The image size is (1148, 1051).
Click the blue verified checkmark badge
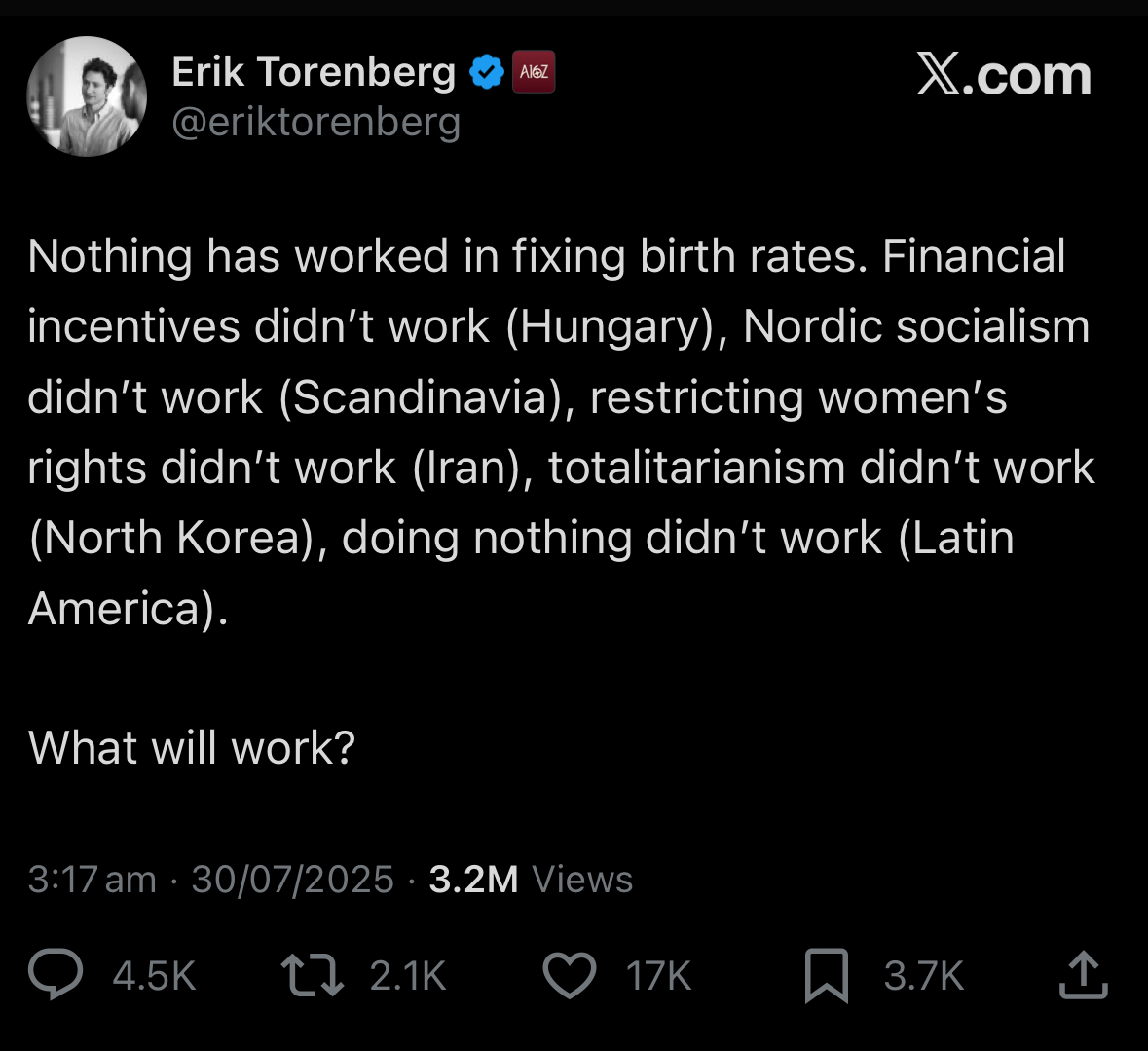click(x=486, y=72)
